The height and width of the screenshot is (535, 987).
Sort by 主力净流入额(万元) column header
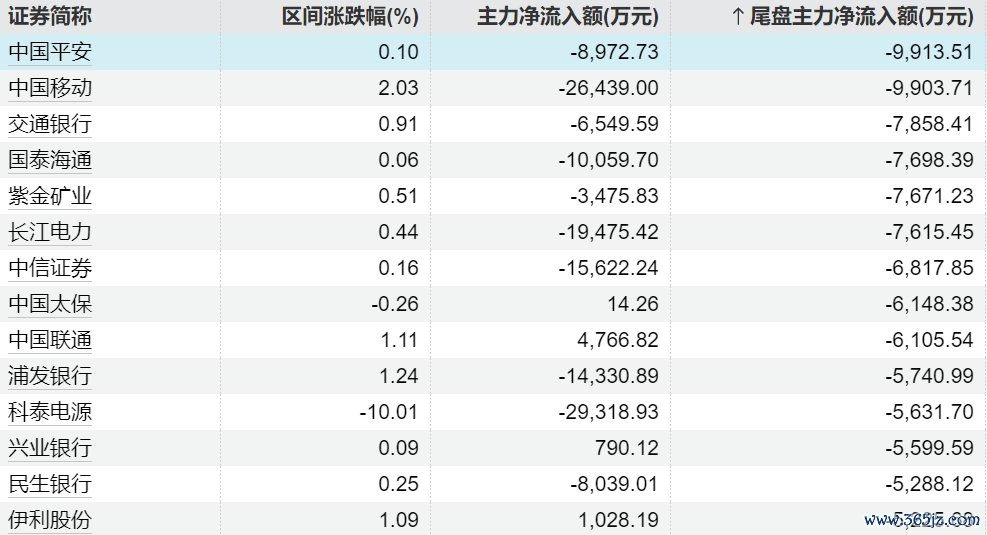pos(568,16)
